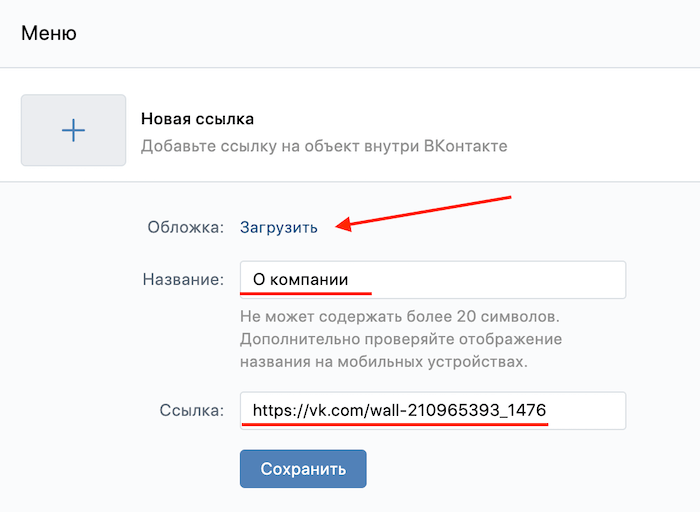Open the Загрузить cover upload link
700x512 pixels.
point(279,227)
